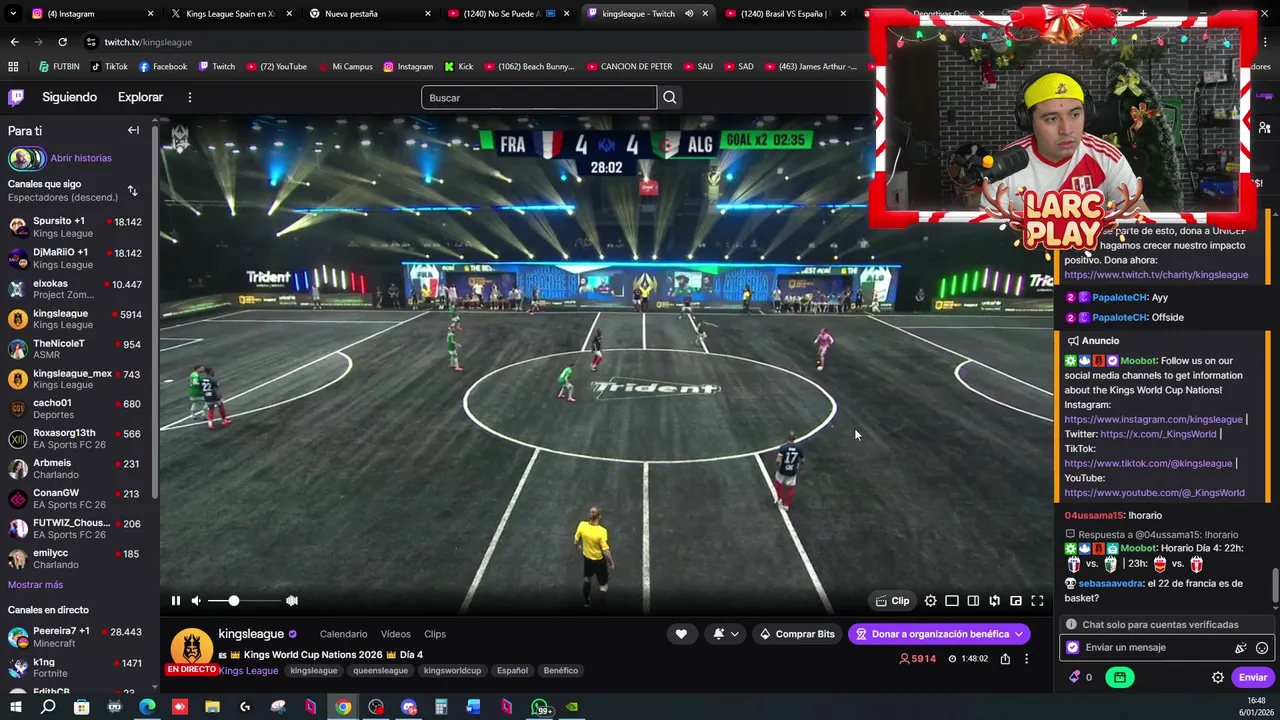Image resolution: width=1280 pixels, height=720 pixels.
Task: Open Donar a organización benéfica dropdown
Action: (x=940, y=634)
